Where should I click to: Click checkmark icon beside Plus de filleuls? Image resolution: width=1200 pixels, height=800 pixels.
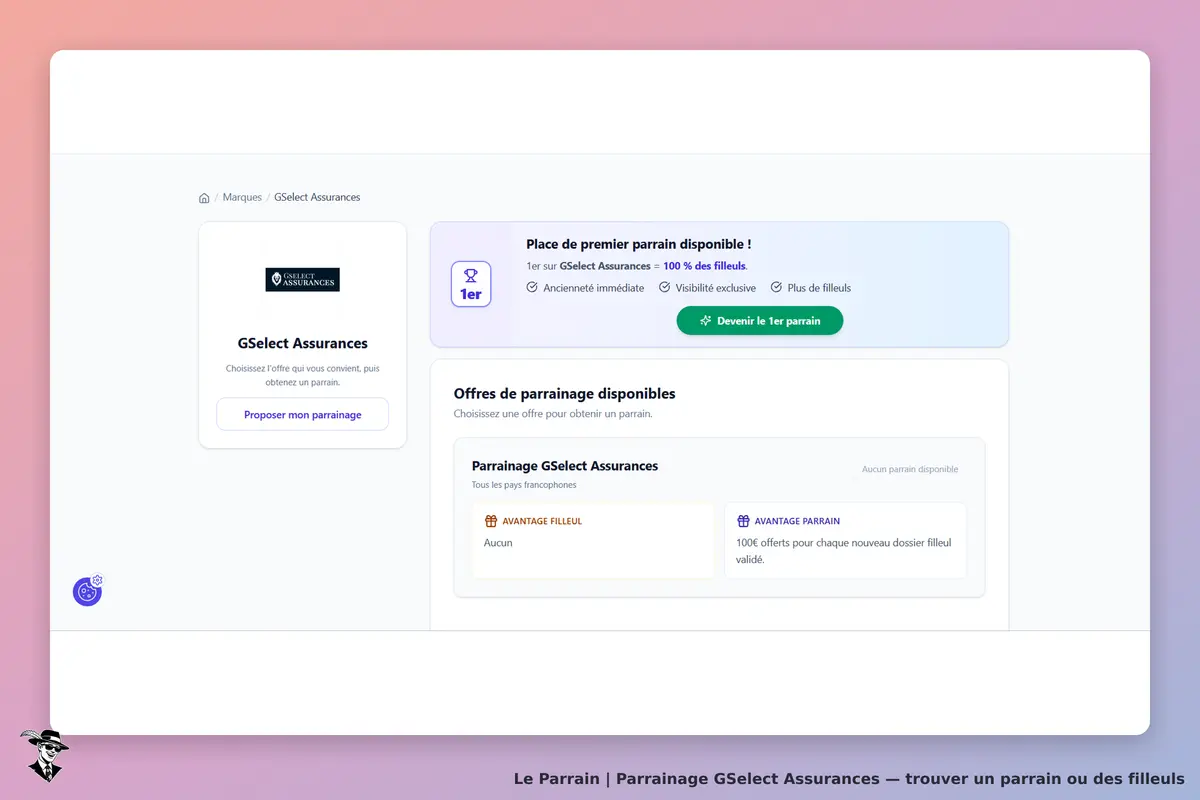(x=776, y=287)
